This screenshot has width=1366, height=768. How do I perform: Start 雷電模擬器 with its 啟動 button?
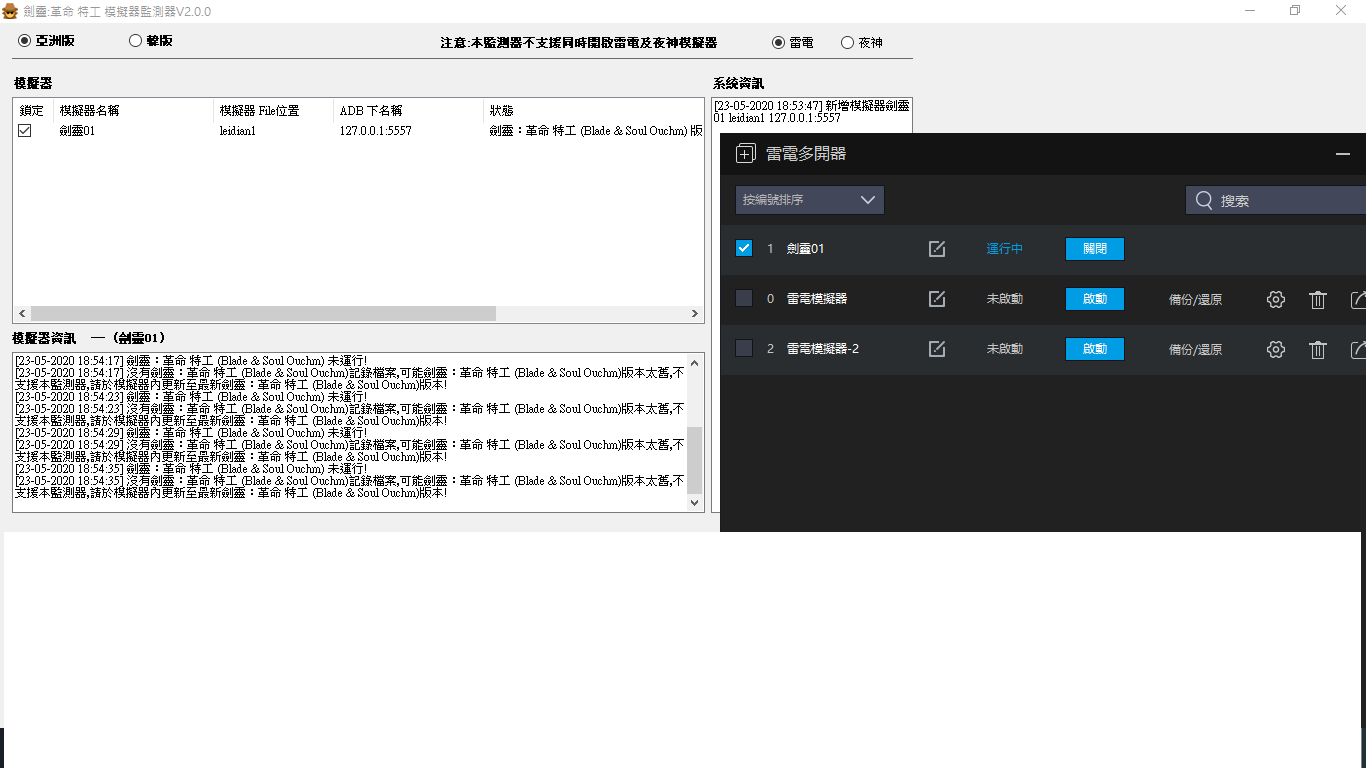1095,299
